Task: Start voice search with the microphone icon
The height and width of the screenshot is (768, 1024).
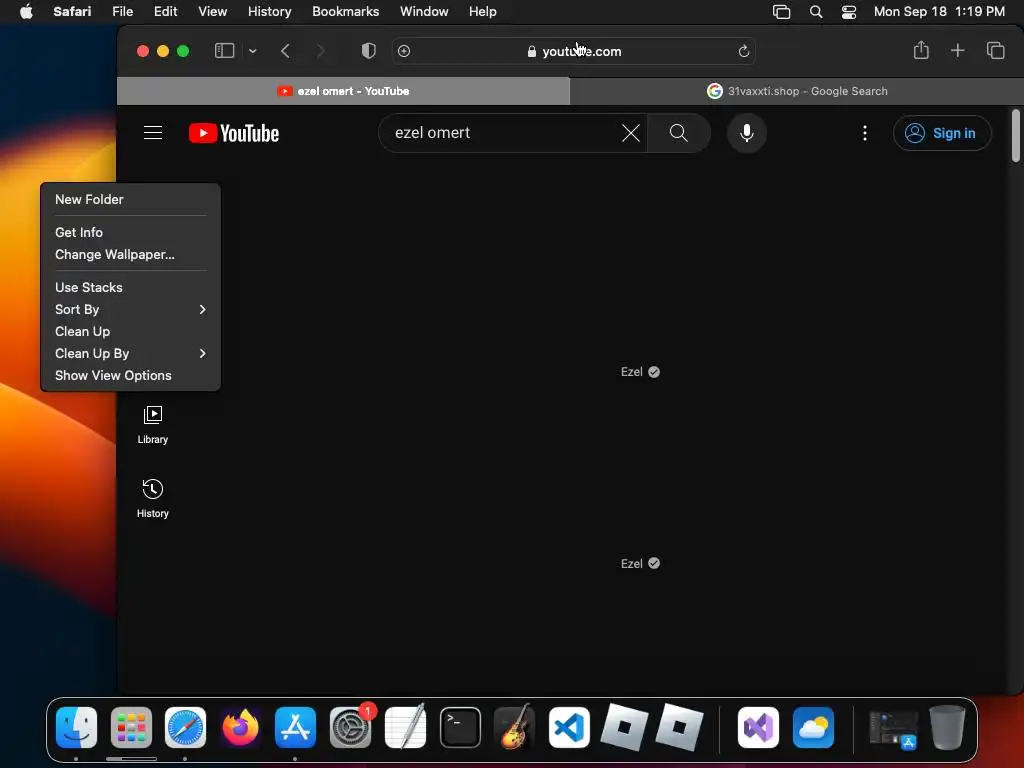Action: click(746, 133)
